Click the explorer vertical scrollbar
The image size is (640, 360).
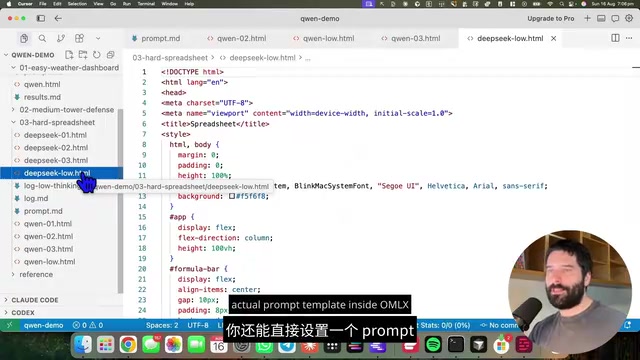point(120,201)
